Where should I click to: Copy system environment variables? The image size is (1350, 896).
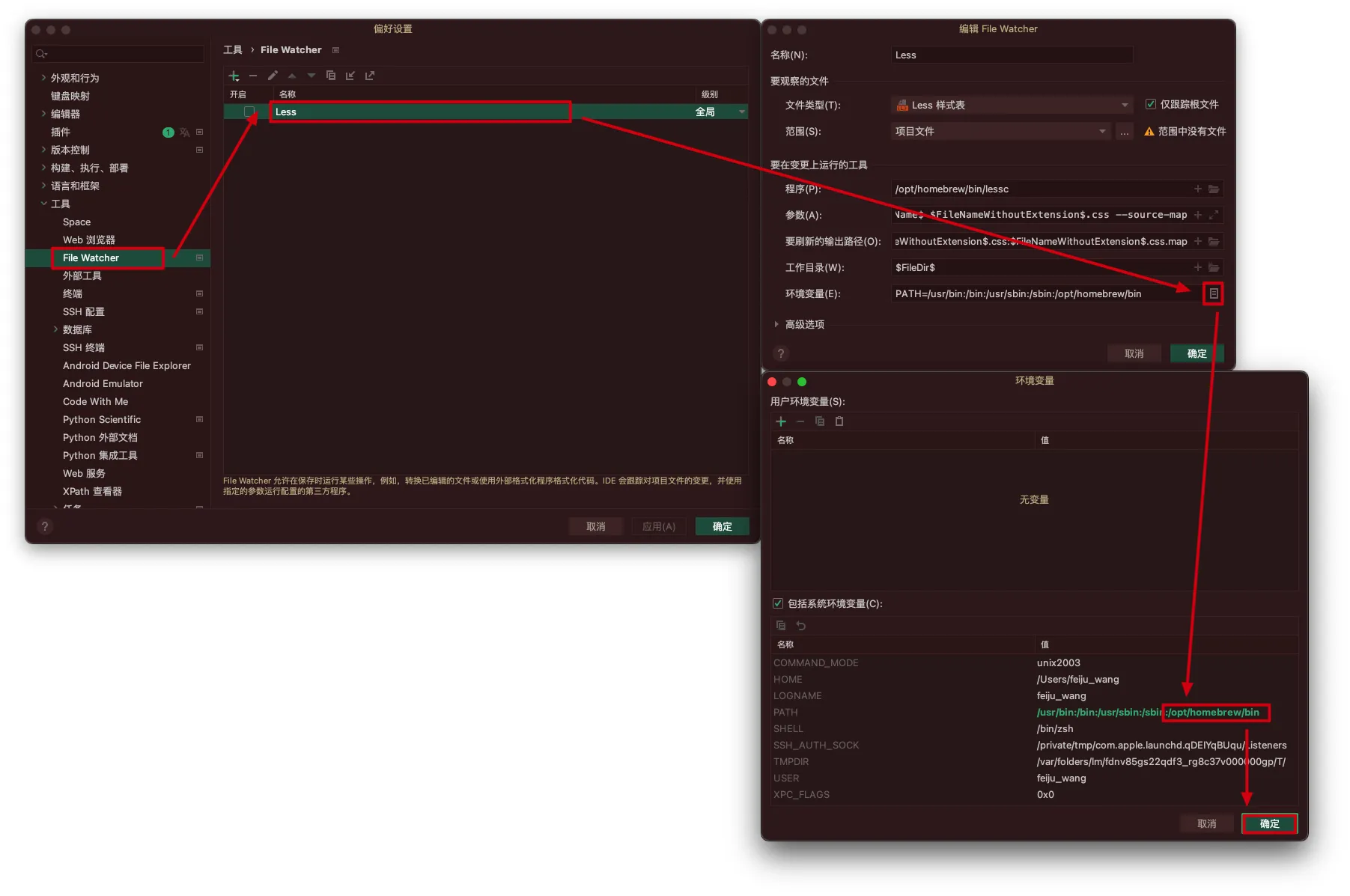[x=781, y=626]
